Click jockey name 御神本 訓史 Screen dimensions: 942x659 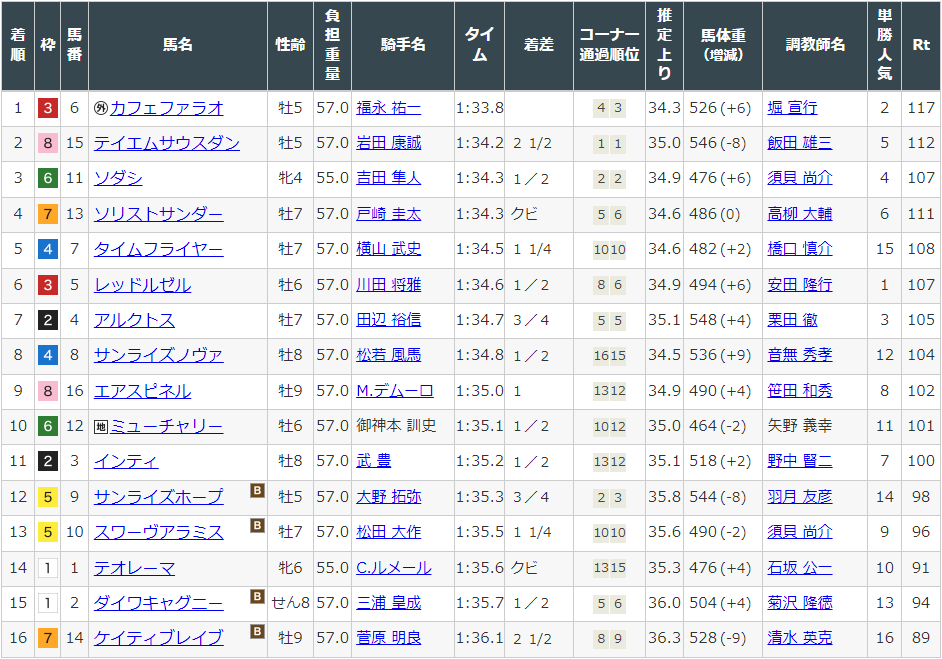[396, 426]
